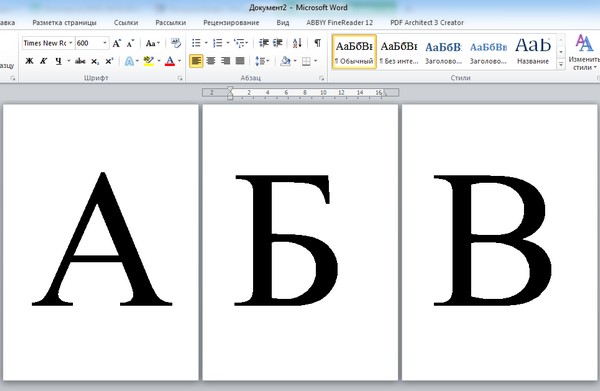Apply paragraph shading paint bucket
Viewport: 600px width, 391px height.
285,61
